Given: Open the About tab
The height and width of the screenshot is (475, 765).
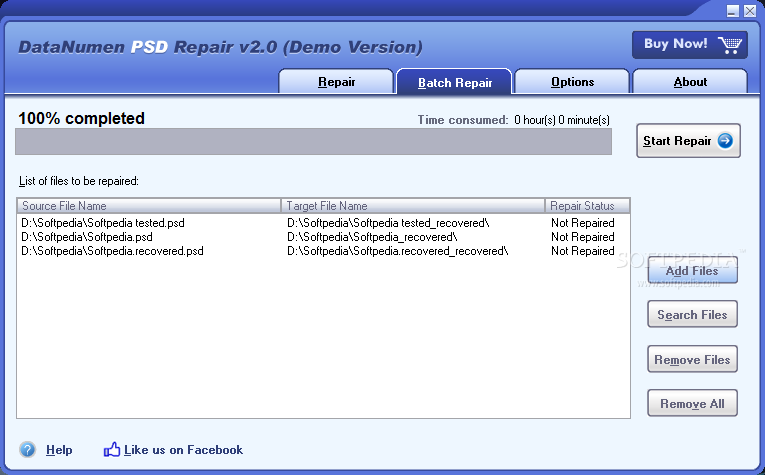Looking at the screenshot, I should [x=690, y=81].
